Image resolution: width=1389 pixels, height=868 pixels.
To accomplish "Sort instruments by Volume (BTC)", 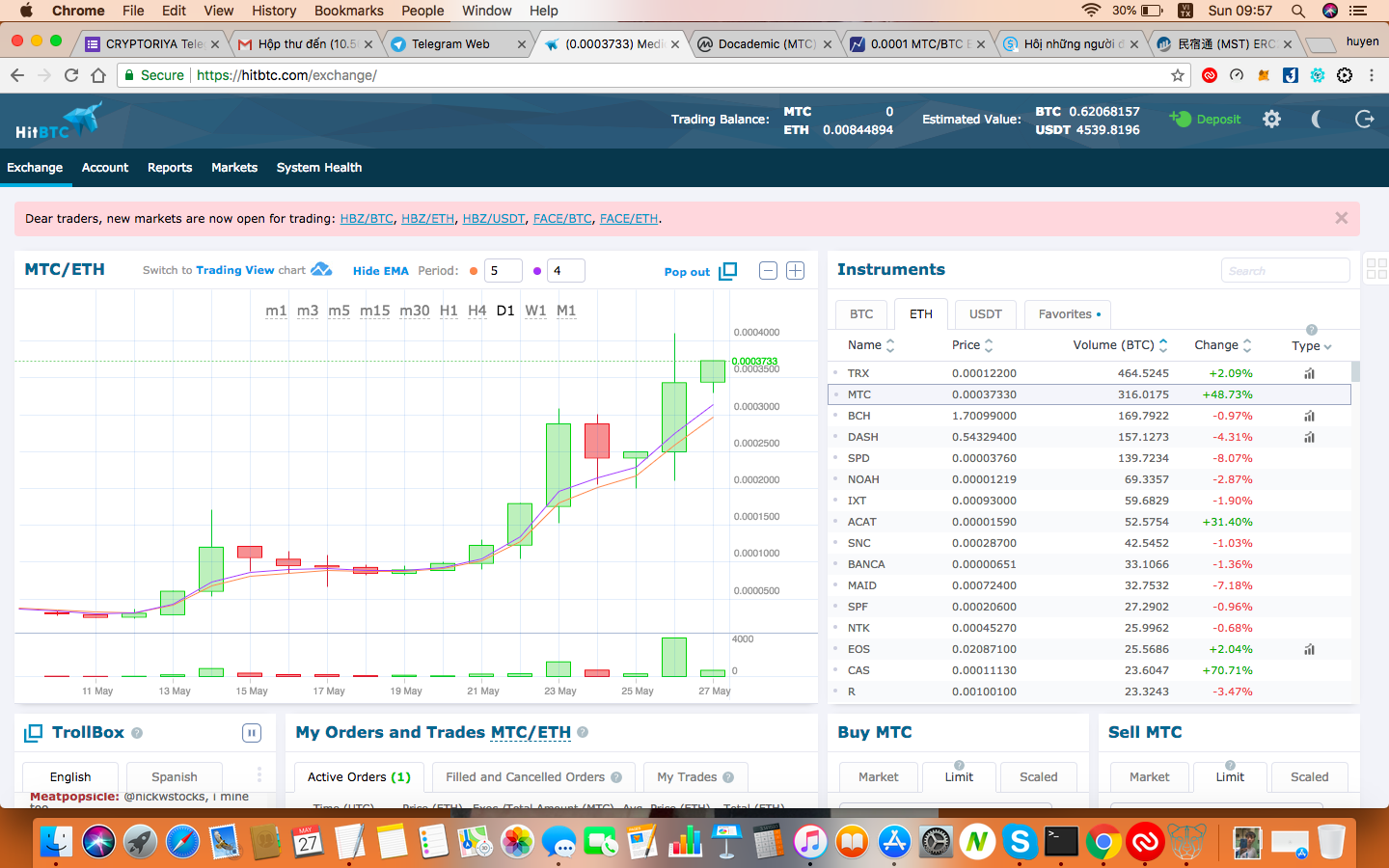I will [1121, 345].
